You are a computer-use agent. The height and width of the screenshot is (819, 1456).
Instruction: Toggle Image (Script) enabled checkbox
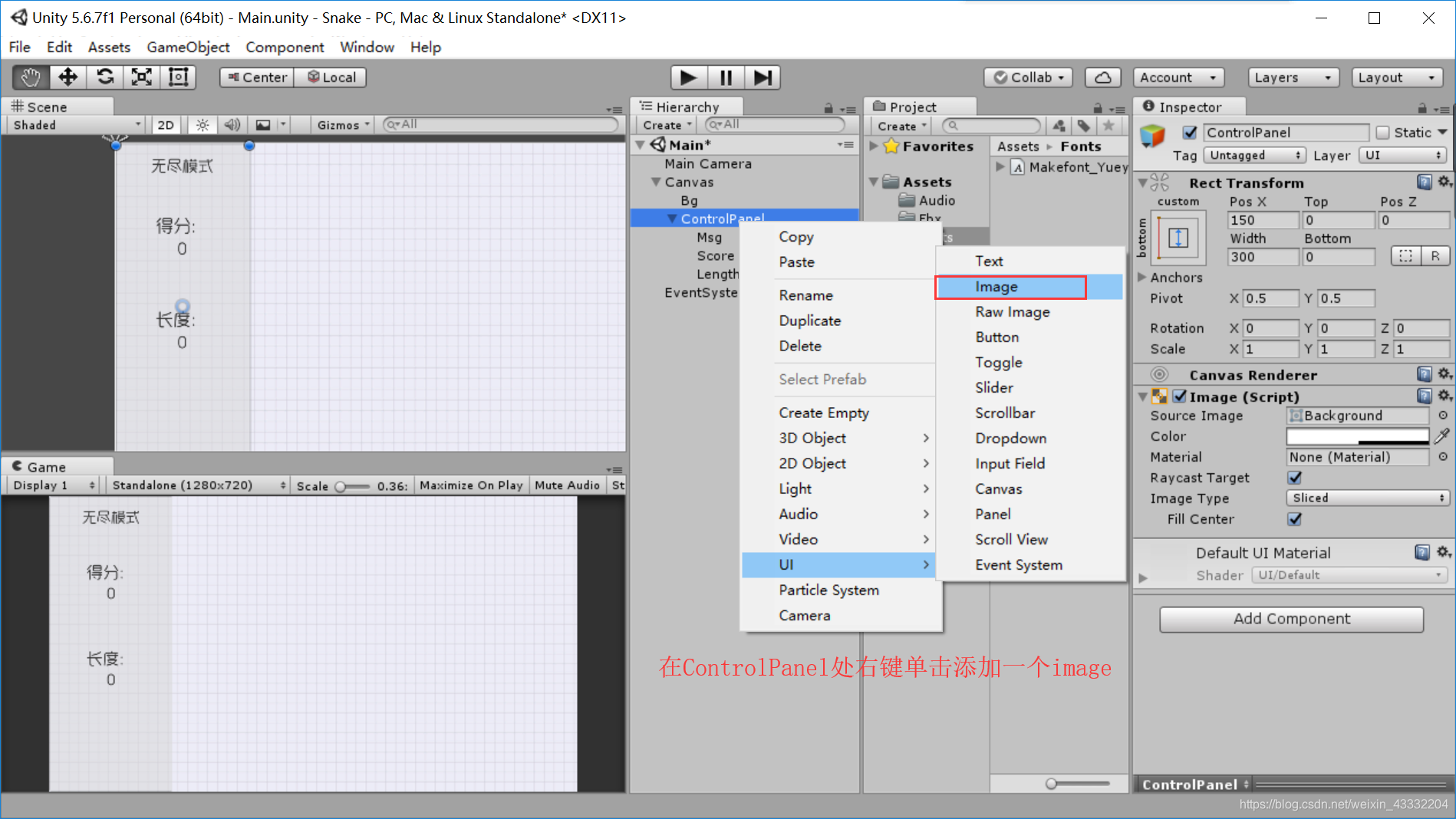[1180, 396]
